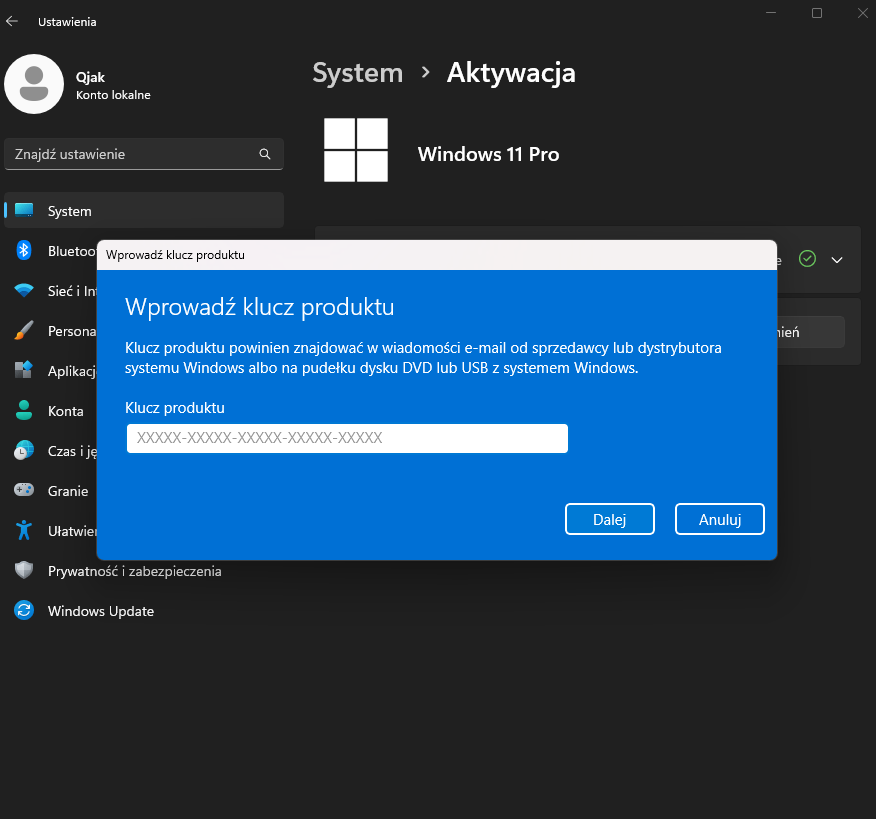Click the Ułatwienia dostępu accessibility icon

(23, 530)
